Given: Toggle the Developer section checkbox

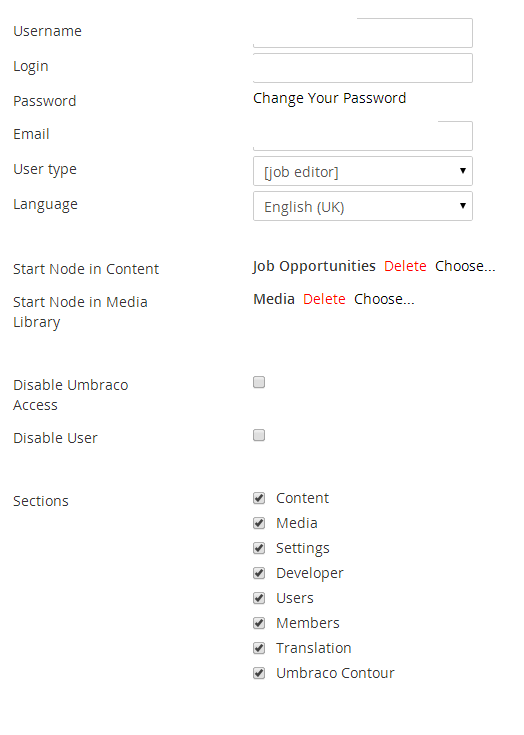Looking at the screenshot, I should coord(259,573).
